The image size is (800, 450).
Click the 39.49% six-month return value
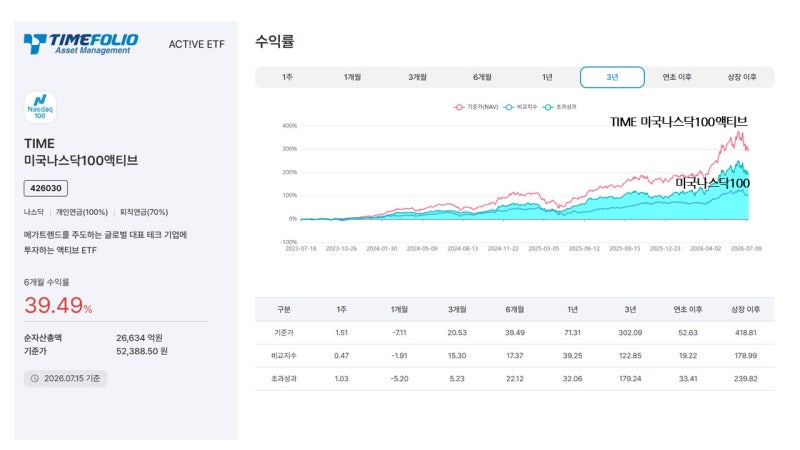point(58,305)
